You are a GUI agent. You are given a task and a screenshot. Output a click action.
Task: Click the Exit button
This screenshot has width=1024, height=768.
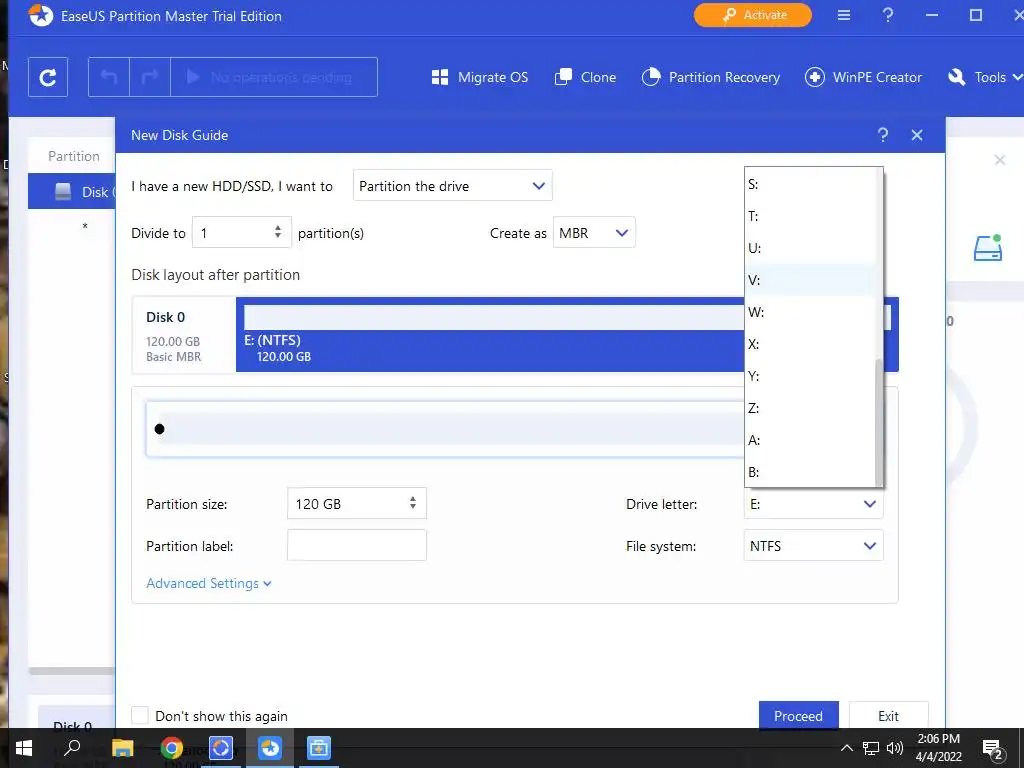pos(888,715)
